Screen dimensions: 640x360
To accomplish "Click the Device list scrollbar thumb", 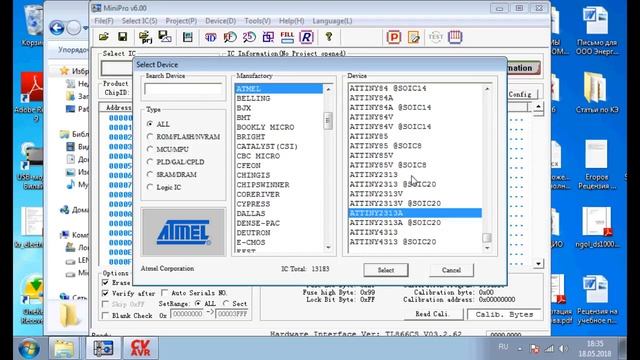I will tap(487, 237).
